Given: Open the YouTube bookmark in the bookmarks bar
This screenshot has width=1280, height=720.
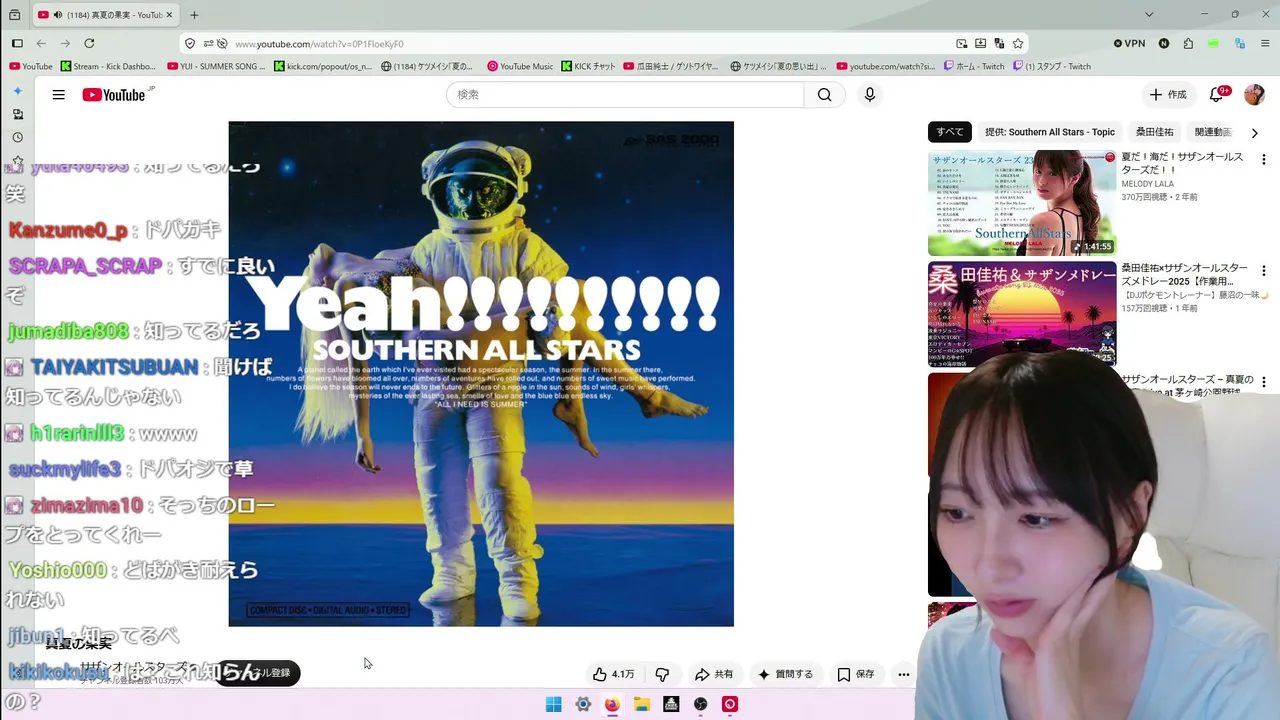Looking at the screenshot, I should click(x=30, y=67).
